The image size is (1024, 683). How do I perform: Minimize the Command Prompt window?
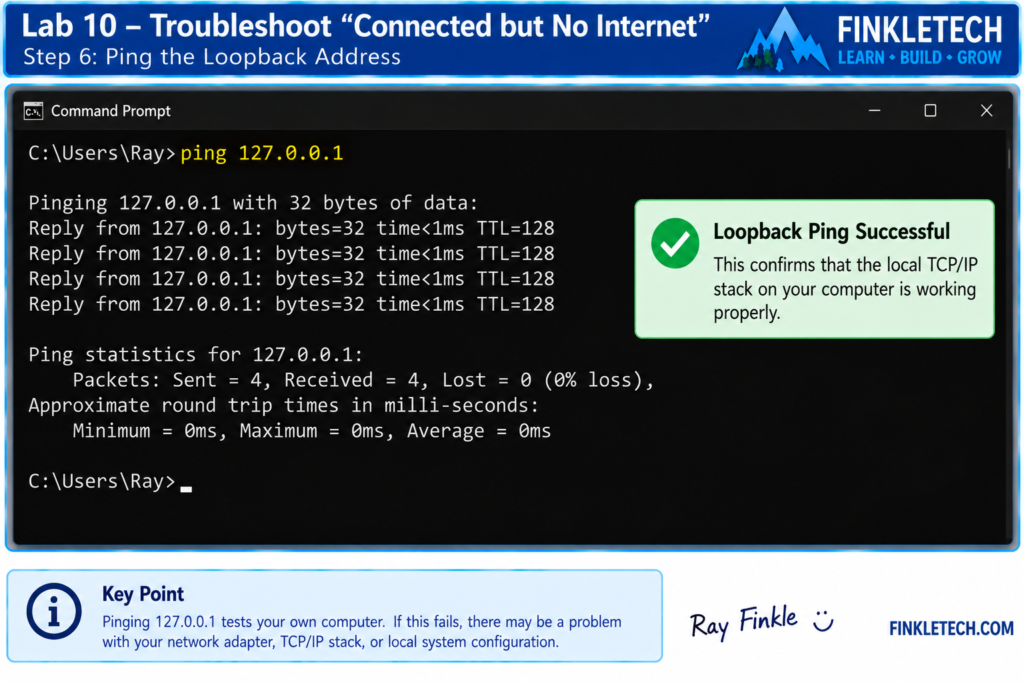(874, 111)
